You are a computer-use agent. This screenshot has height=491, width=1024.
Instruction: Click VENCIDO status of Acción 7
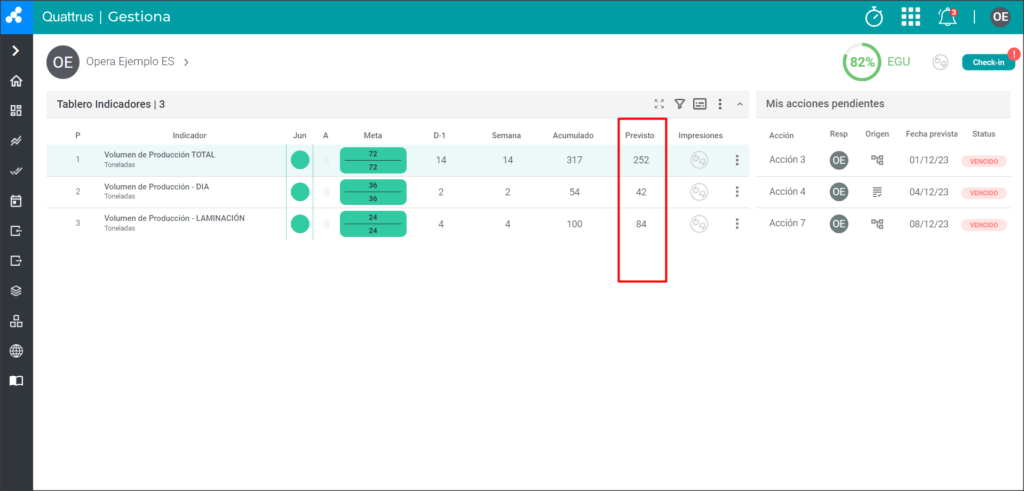984,225
